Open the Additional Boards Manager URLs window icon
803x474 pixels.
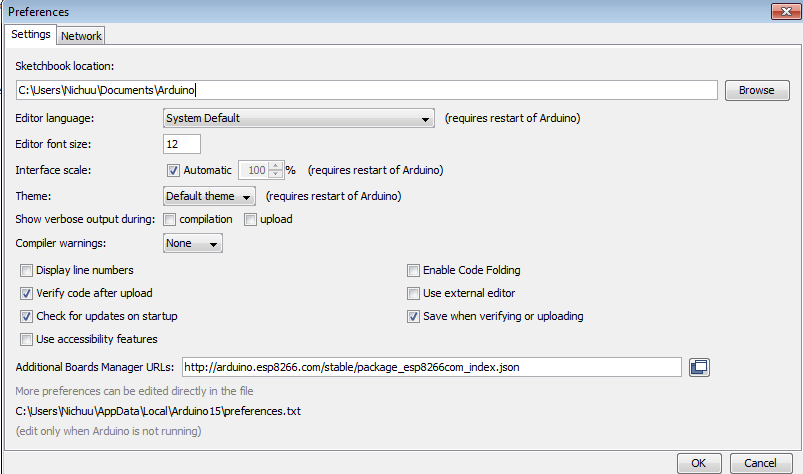699,367
